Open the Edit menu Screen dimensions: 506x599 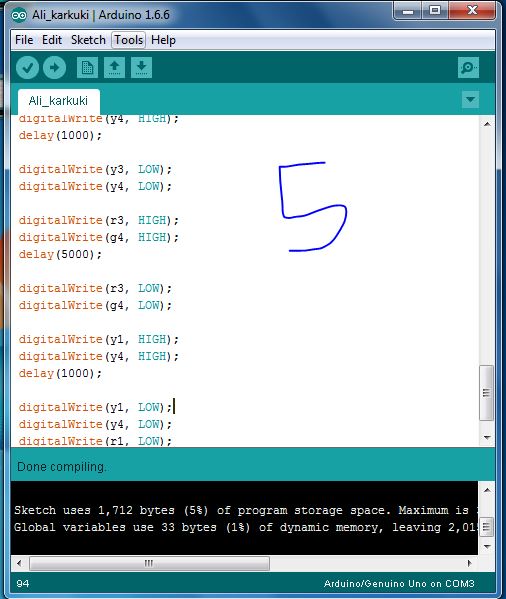click(x=52, y=40)
